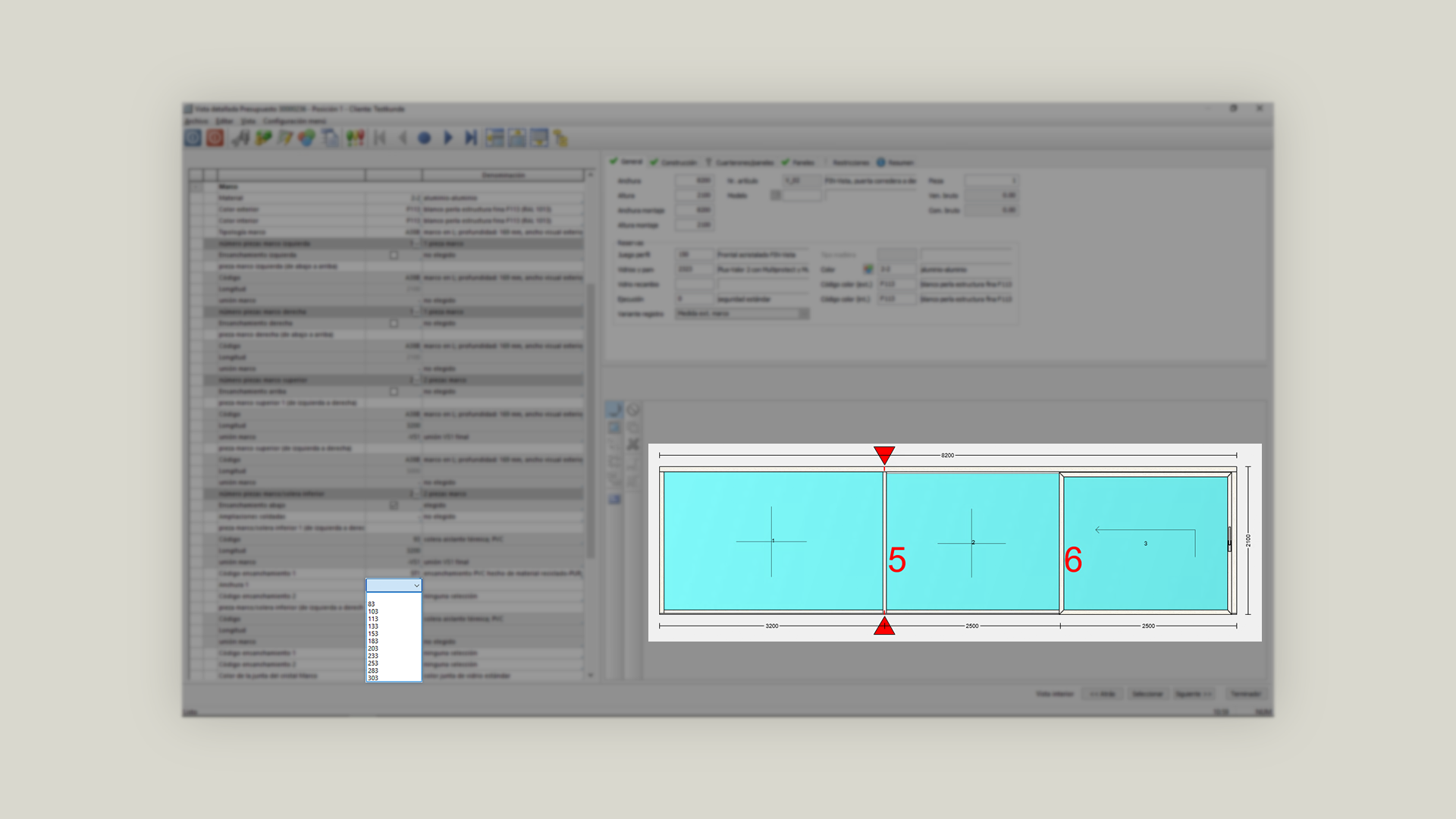
Task: Click the handle on sliding pane 3
Action: (x=1229, y=538)
